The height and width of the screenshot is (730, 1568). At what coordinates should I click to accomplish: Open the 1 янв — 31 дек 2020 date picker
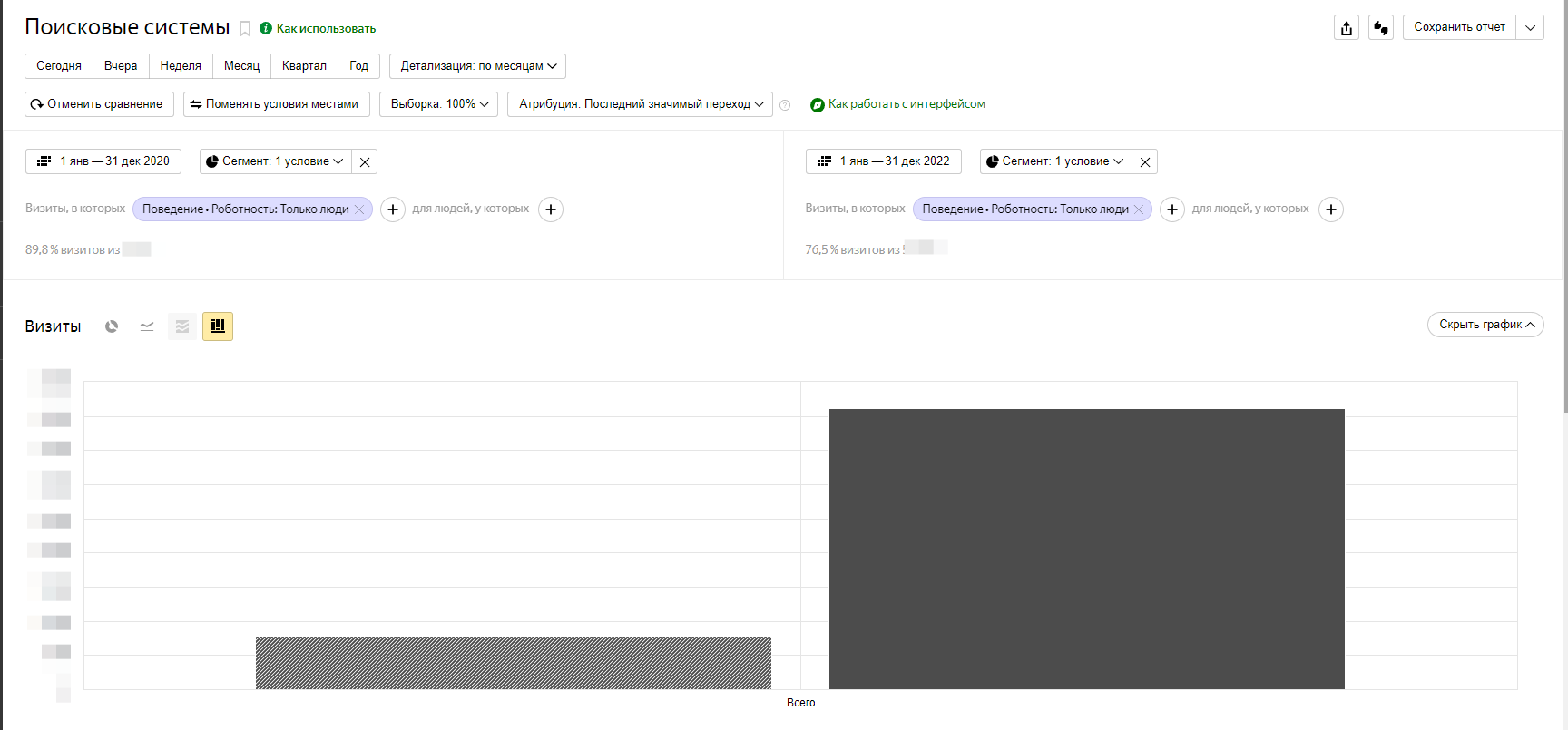(103, 161)
